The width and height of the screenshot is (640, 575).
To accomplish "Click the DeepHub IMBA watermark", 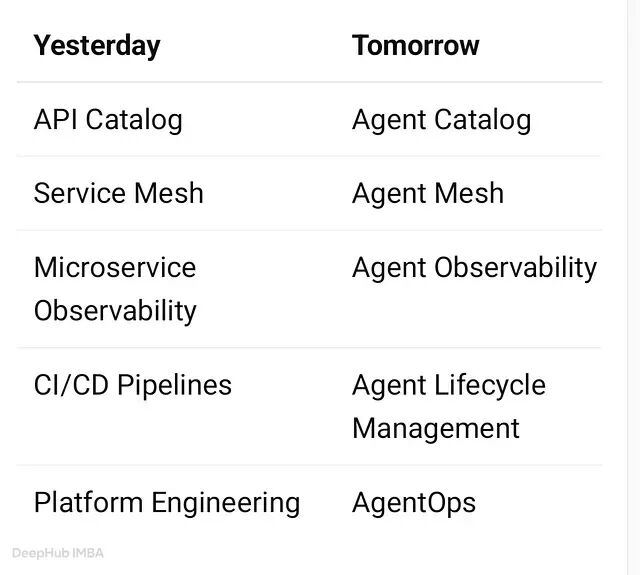I will [x=58, y=553].
